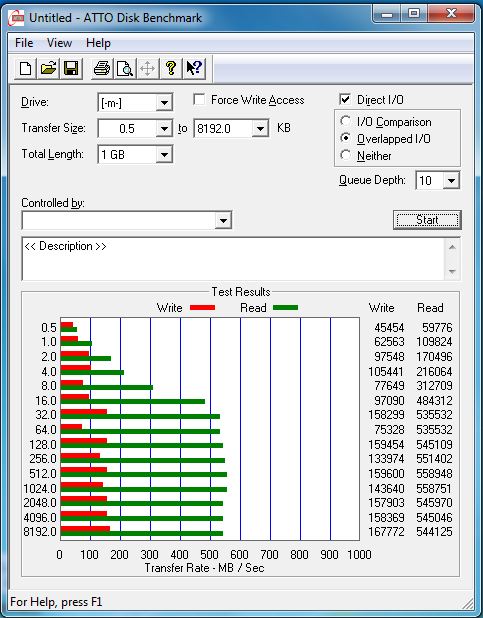Open the Help menu

(x=98, y=43)
